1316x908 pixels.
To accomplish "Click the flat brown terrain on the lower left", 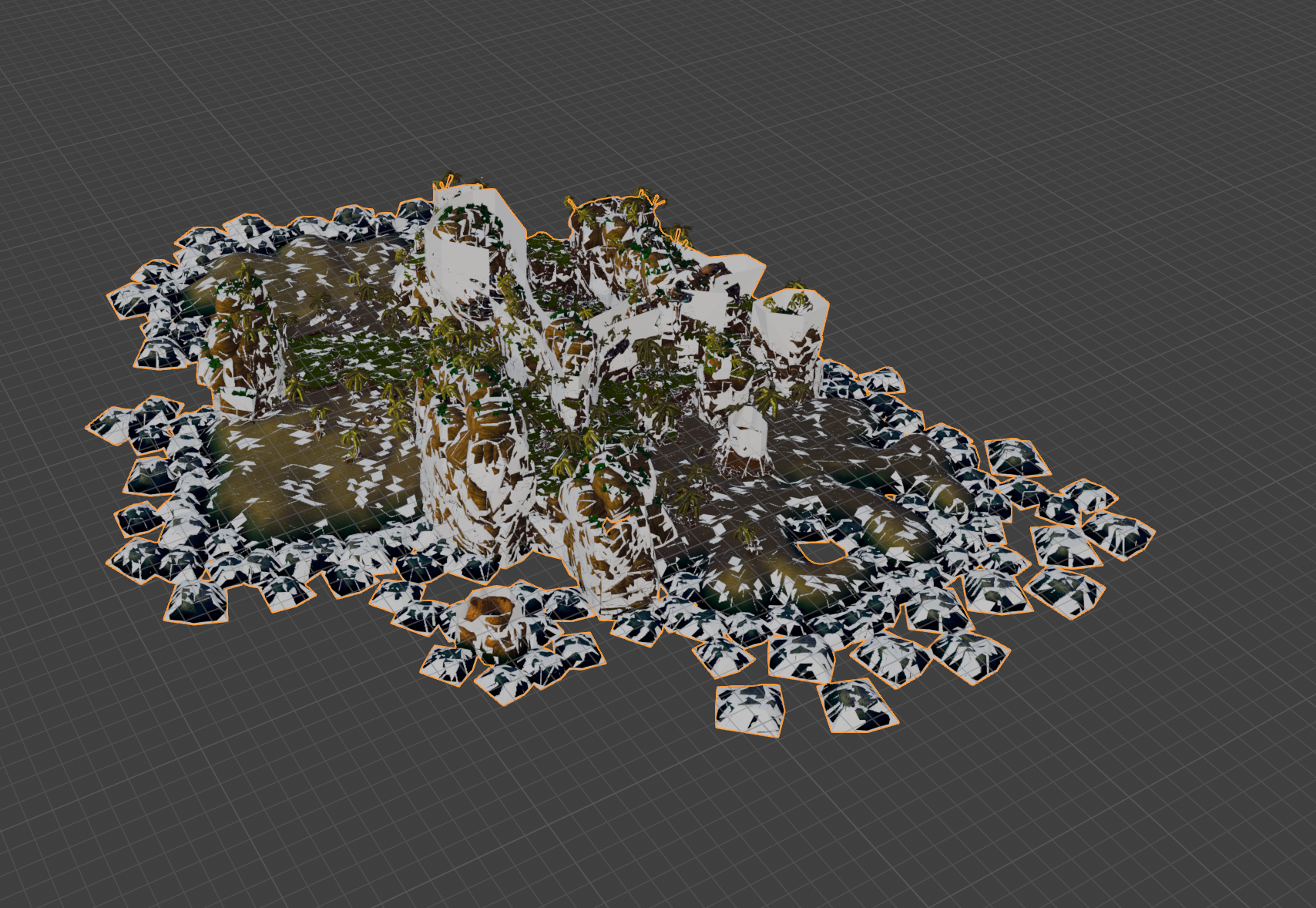I will pos(308,493).
